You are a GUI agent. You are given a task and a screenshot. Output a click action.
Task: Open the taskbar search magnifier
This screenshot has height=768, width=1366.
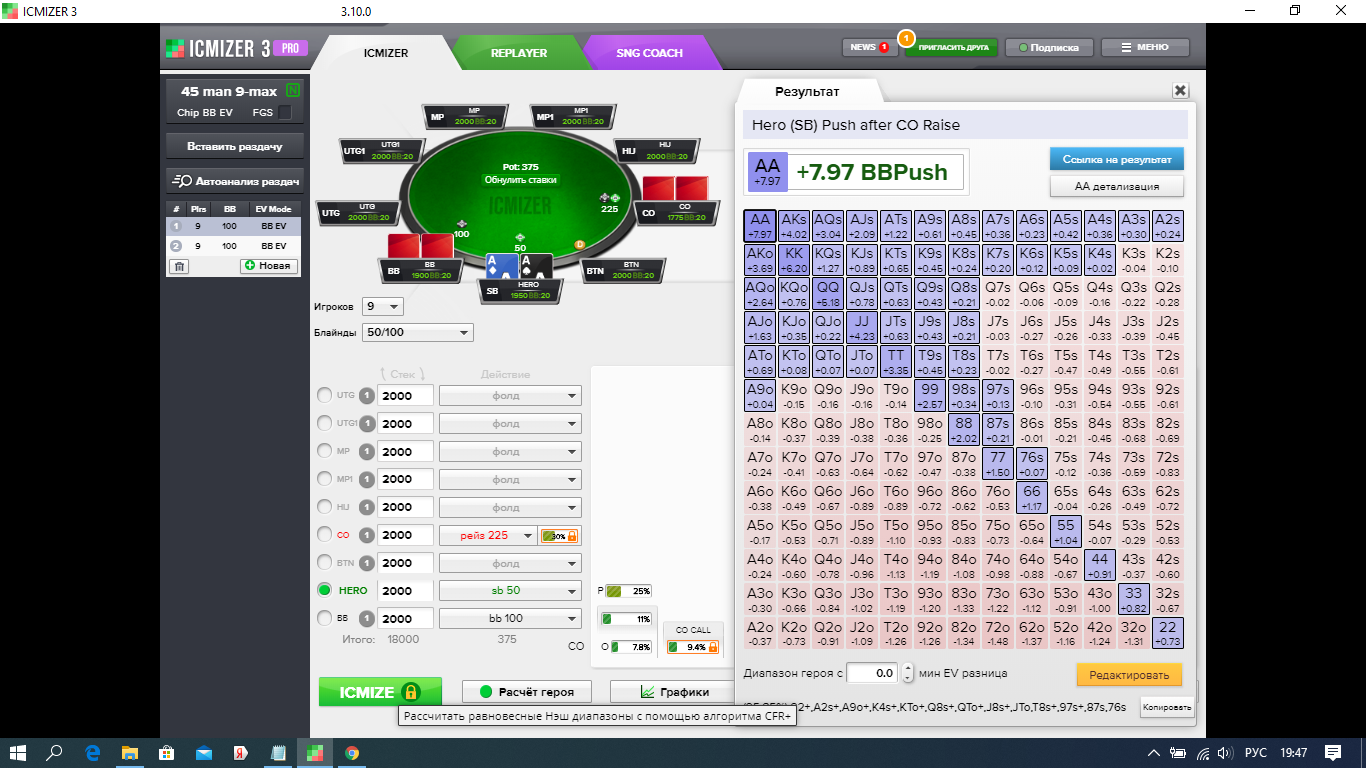click(54, 752)
